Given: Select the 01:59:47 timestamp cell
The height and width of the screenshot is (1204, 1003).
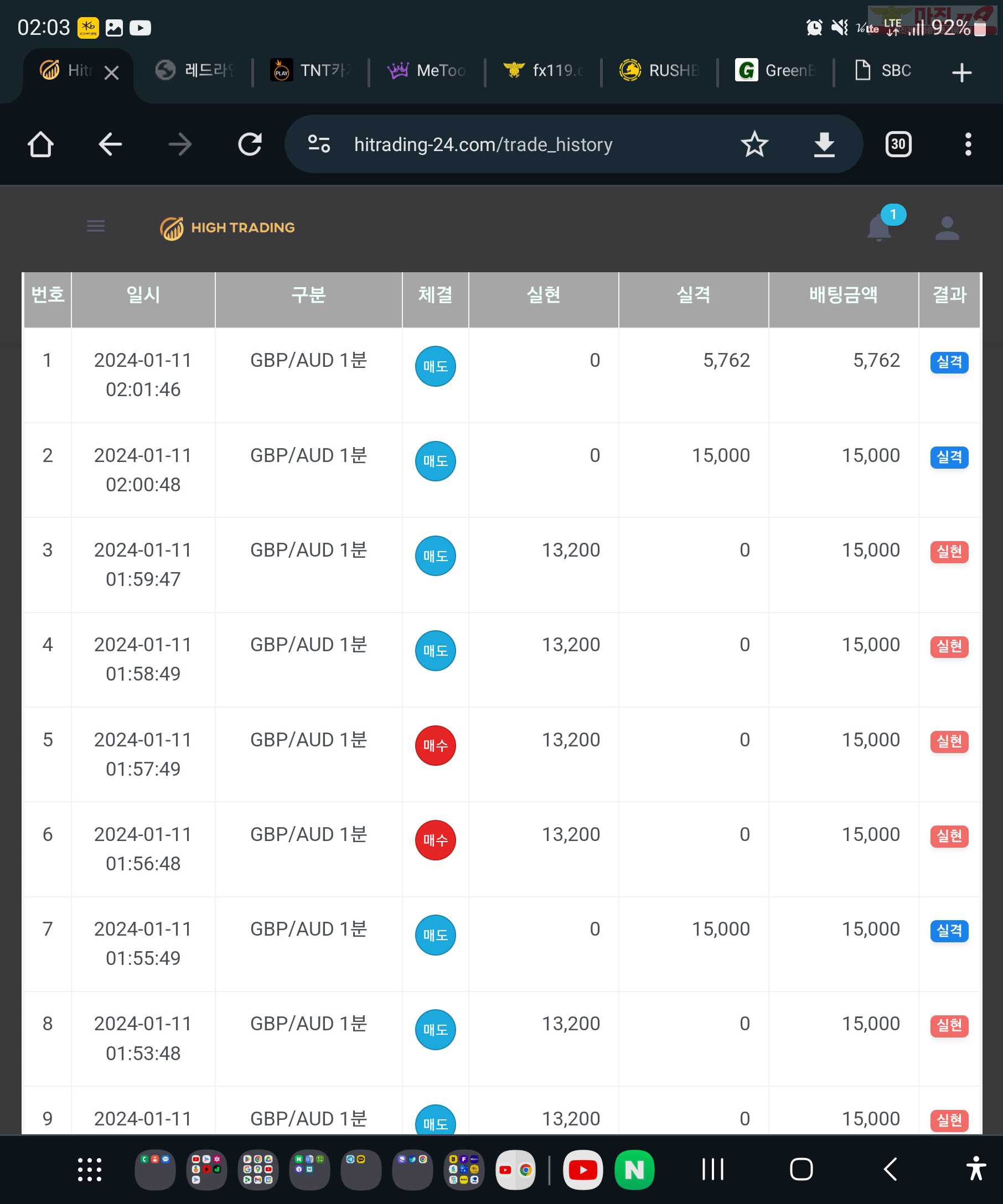Looking at the screenshot, I should pyautogui.click(x=143, y=579).
